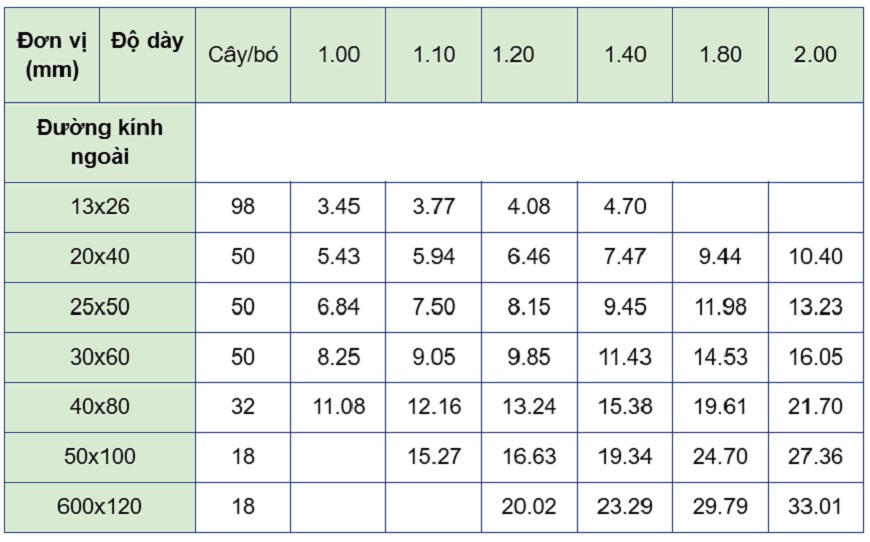Click the cell showing 33.01

[815, 507]
